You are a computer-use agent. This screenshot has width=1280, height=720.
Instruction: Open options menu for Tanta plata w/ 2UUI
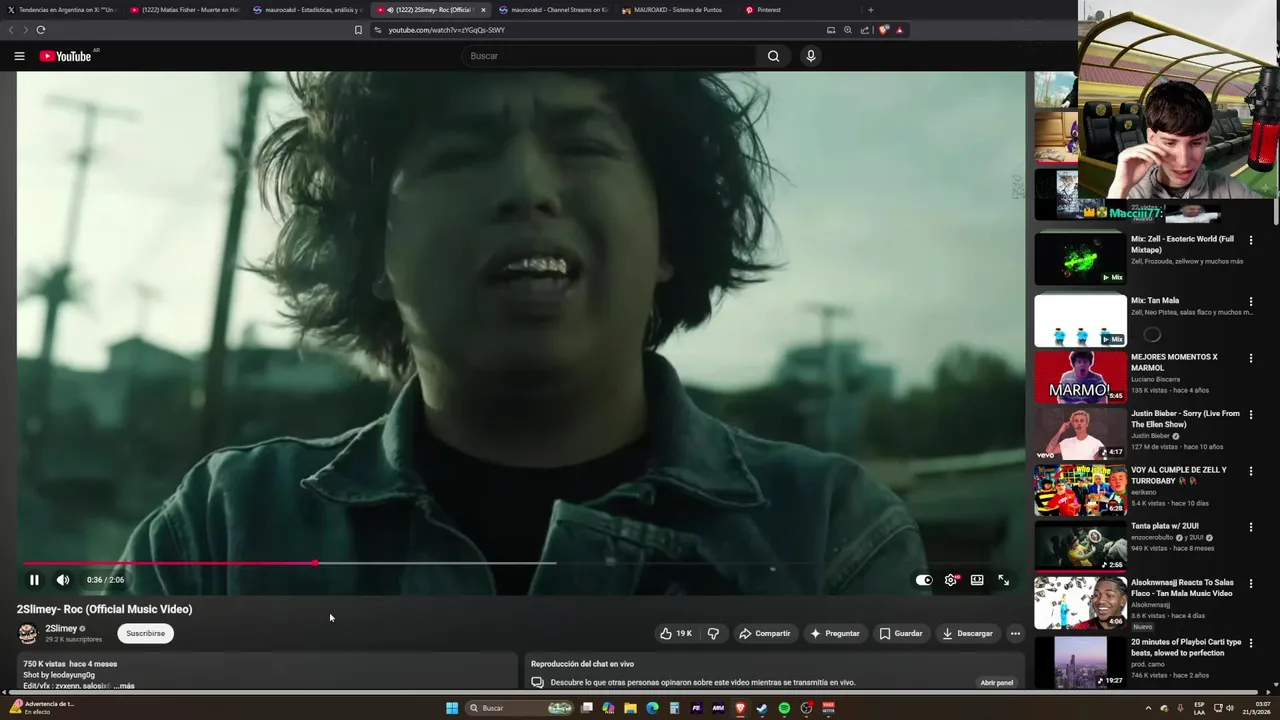(1250, 526)
